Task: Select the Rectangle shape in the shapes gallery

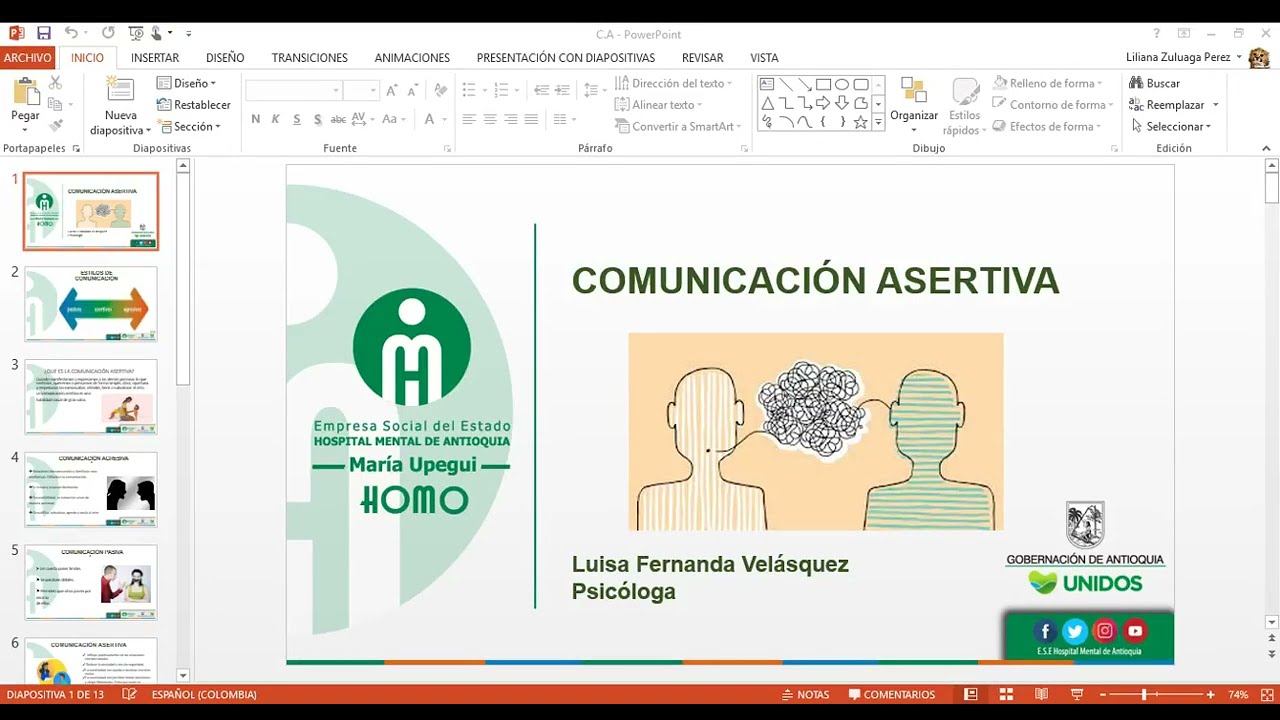Action: tap(823, 84)
